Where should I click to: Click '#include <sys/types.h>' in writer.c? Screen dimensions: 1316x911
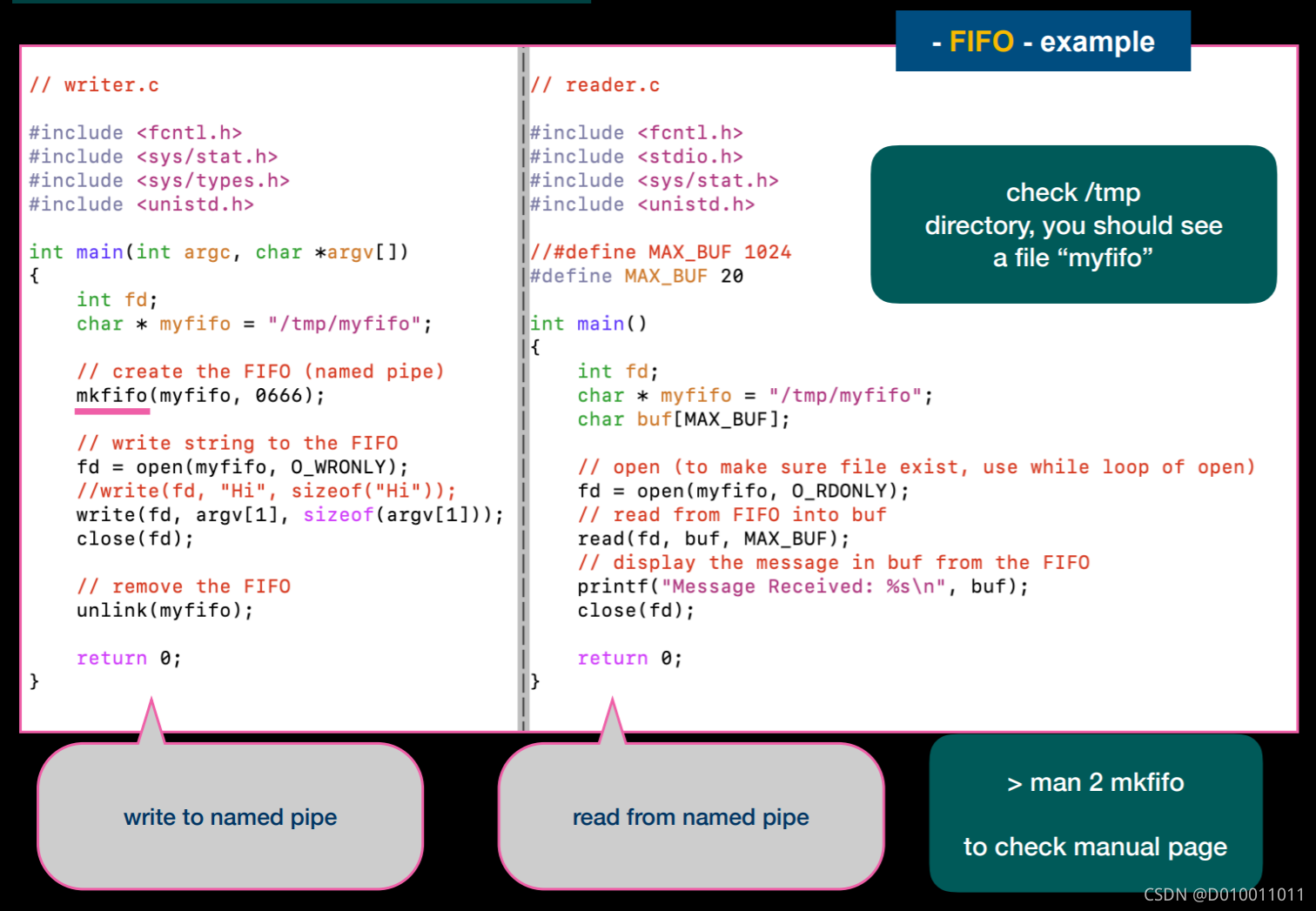pyautogui.click(x=159, y=180)
